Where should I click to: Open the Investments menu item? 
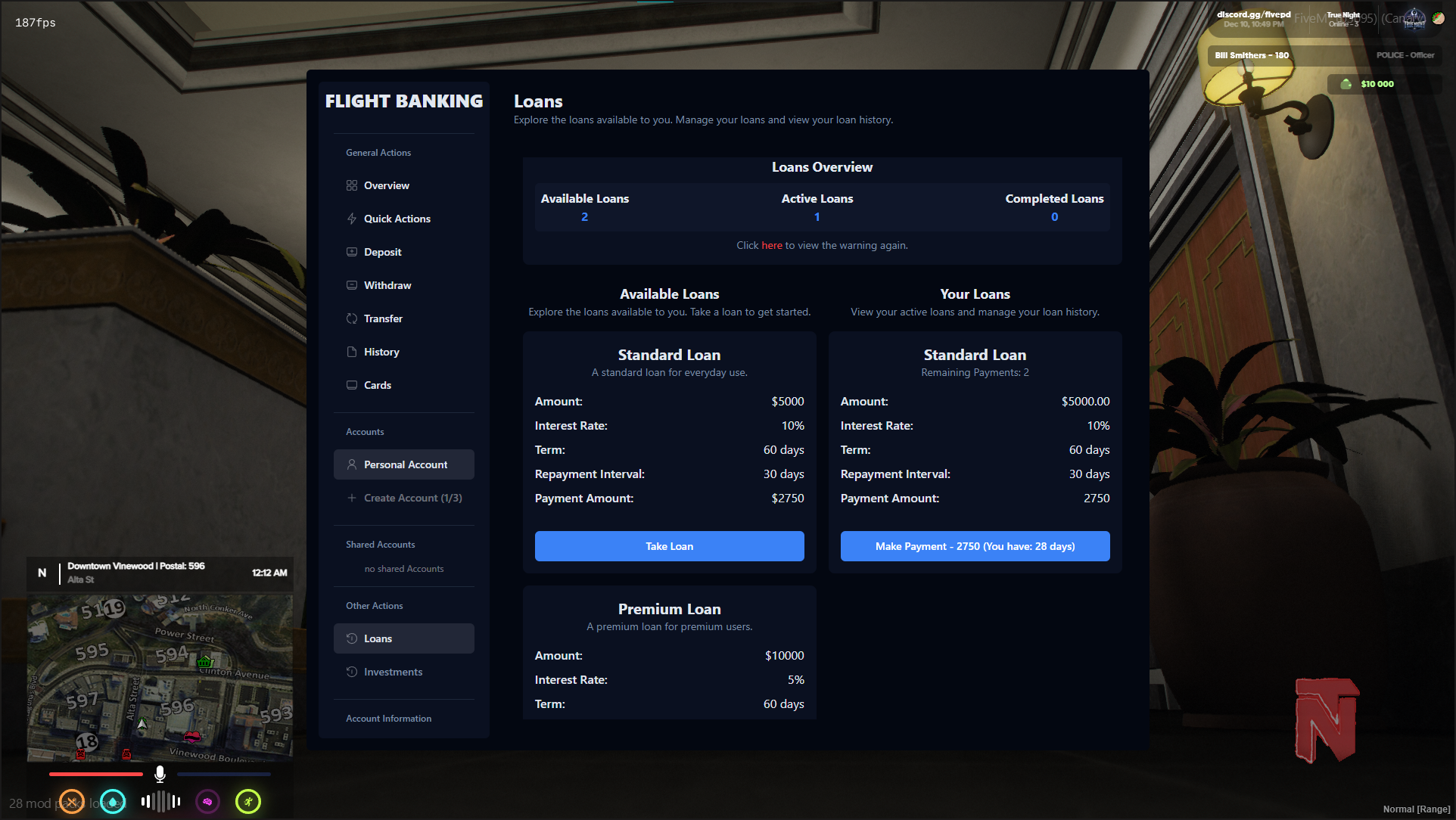[x=393, y=672]
